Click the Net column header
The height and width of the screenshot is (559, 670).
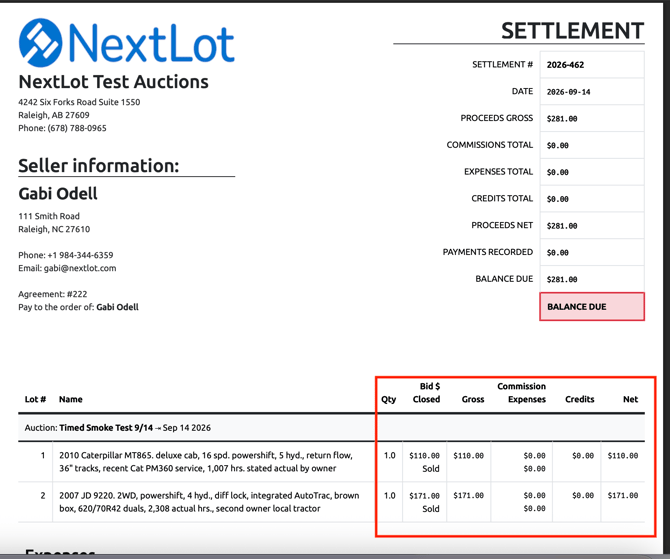click(630, 399)
